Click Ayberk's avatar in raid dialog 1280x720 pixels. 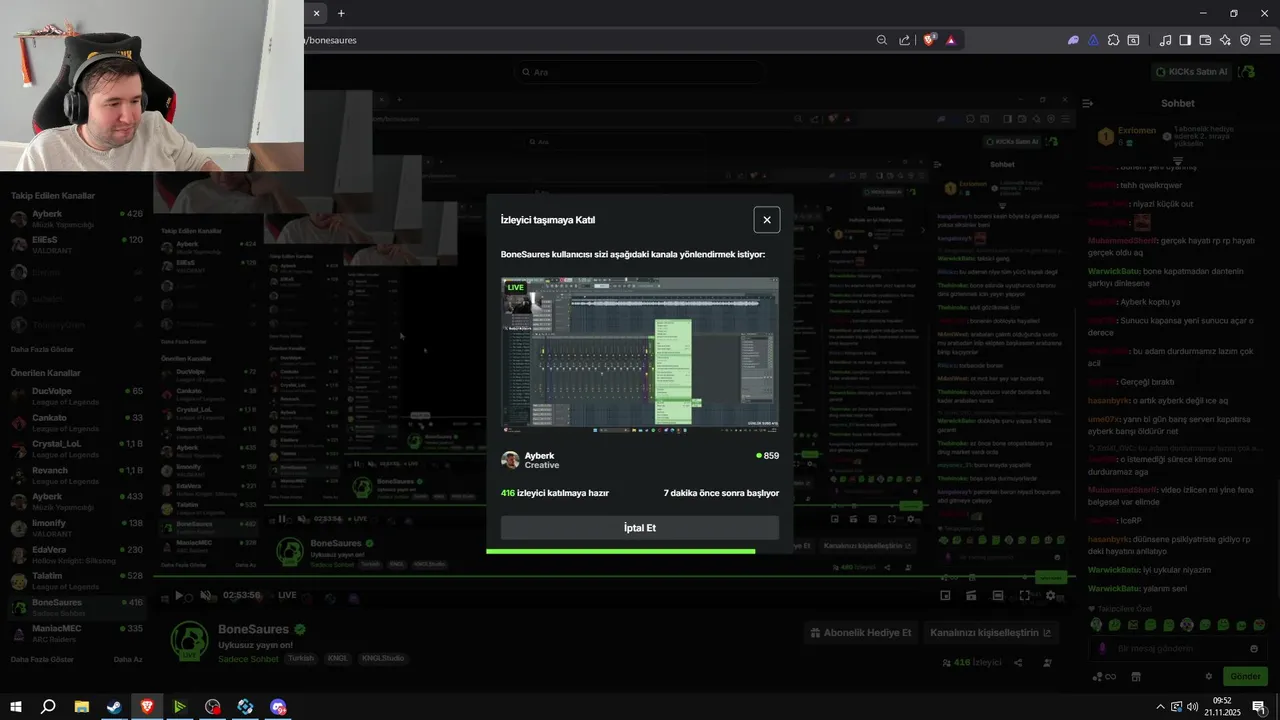click(x=510, y=460)
